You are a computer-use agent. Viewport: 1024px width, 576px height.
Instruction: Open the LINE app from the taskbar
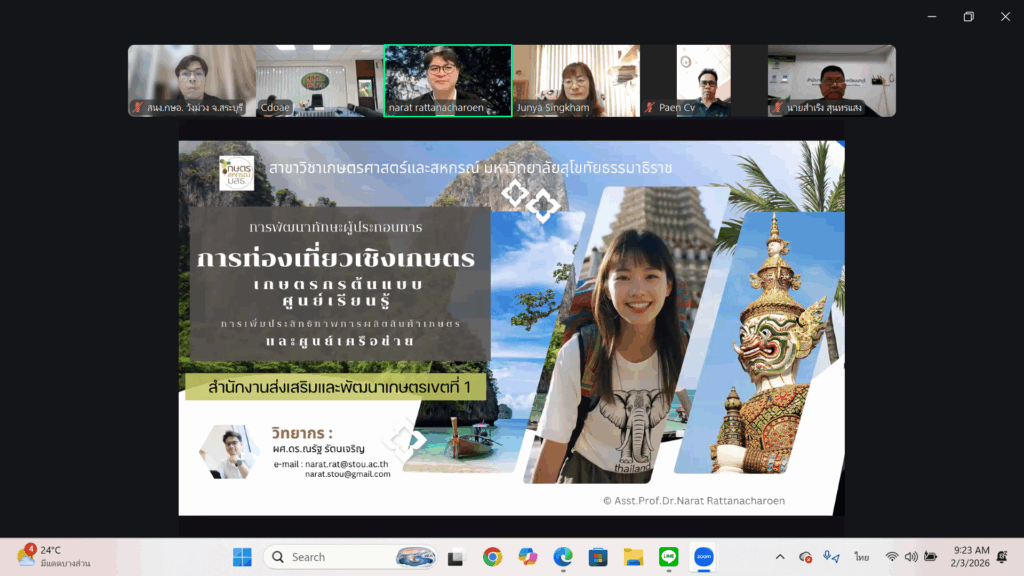668,557
